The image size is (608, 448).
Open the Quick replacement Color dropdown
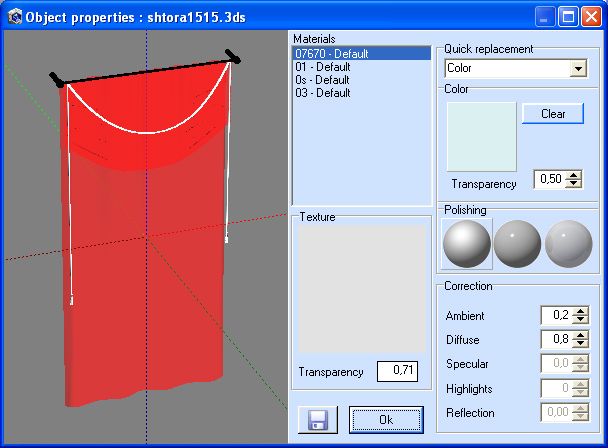coord(578,69)
